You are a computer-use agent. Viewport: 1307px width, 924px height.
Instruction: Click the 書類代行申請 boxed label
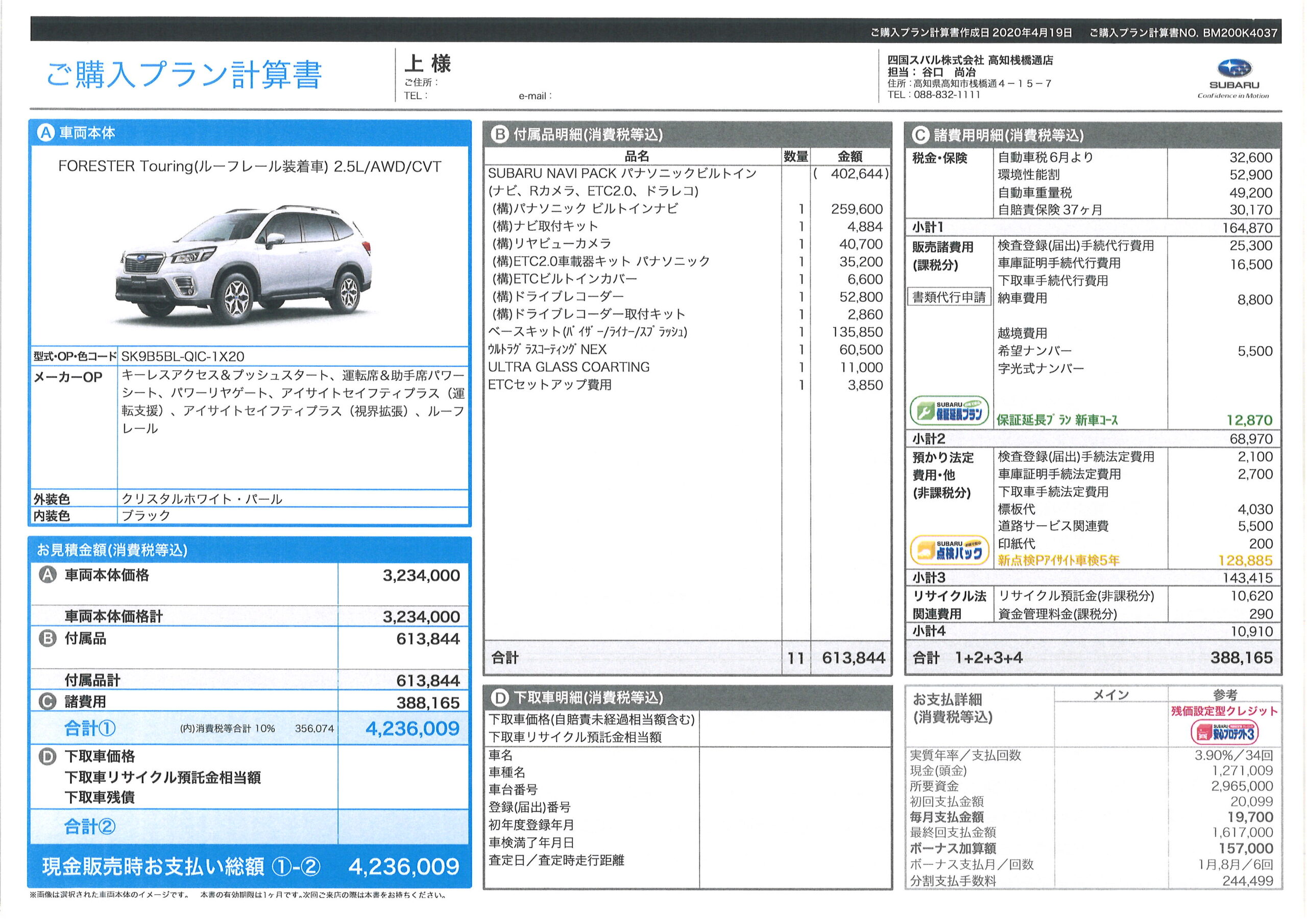tap(949, 297)
